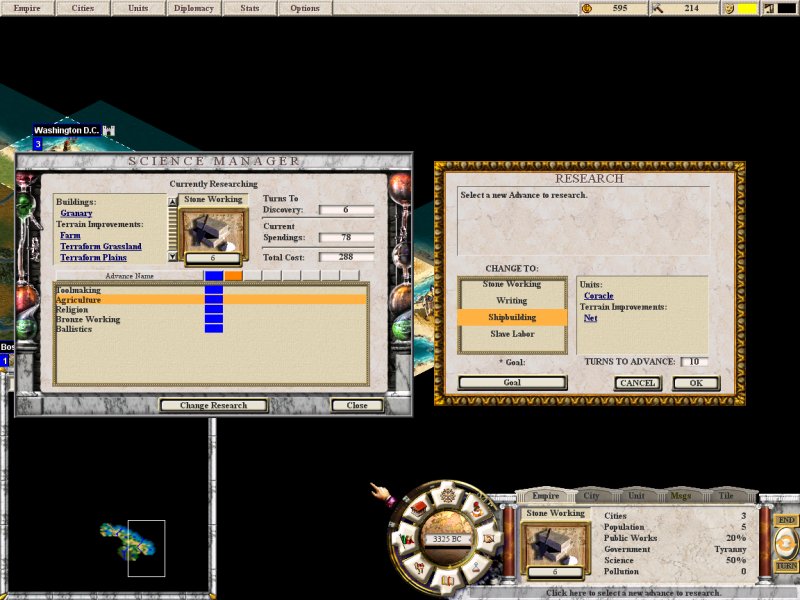Click the happiness mask icon in top bar
Viewport: 800px width, 600px height.
click(x=730, y=8)
